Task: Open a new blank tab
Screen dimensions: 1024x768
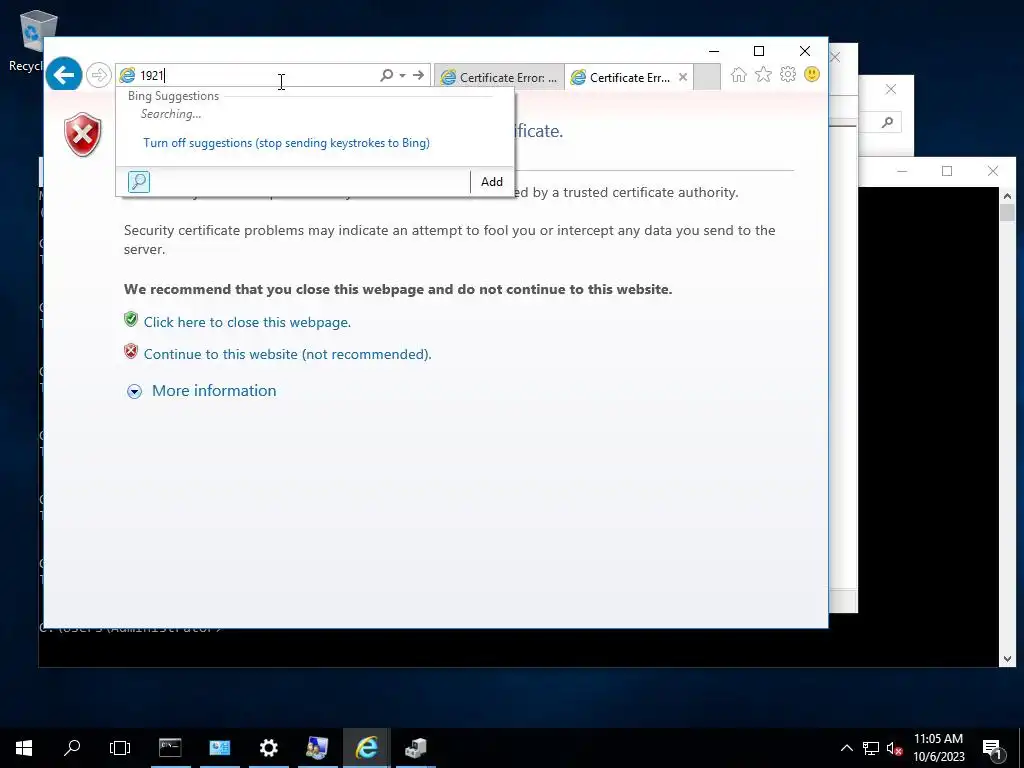Action: tap(707, 77)
